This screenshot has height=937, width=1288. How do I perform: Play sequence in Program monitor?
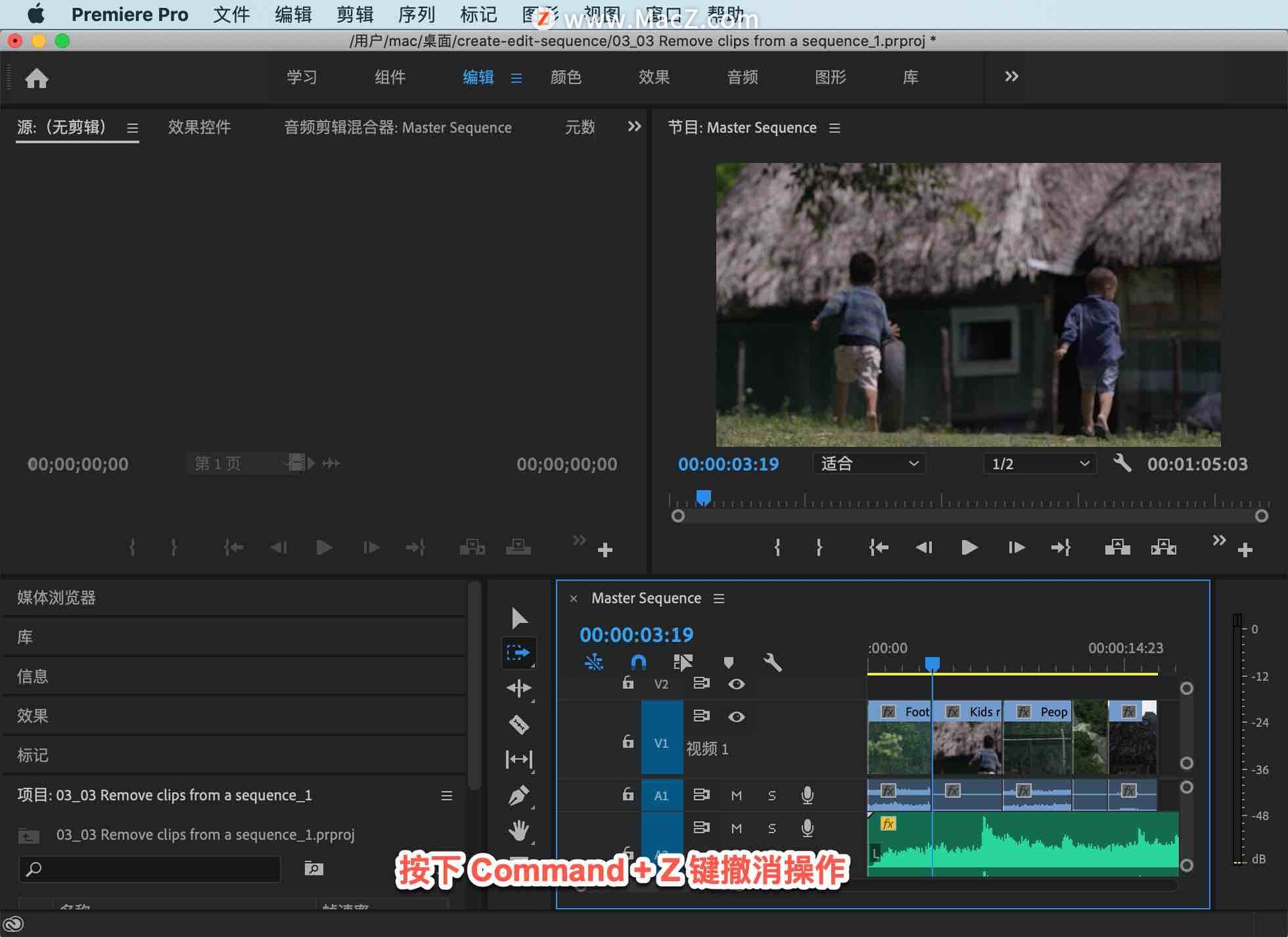969,548
